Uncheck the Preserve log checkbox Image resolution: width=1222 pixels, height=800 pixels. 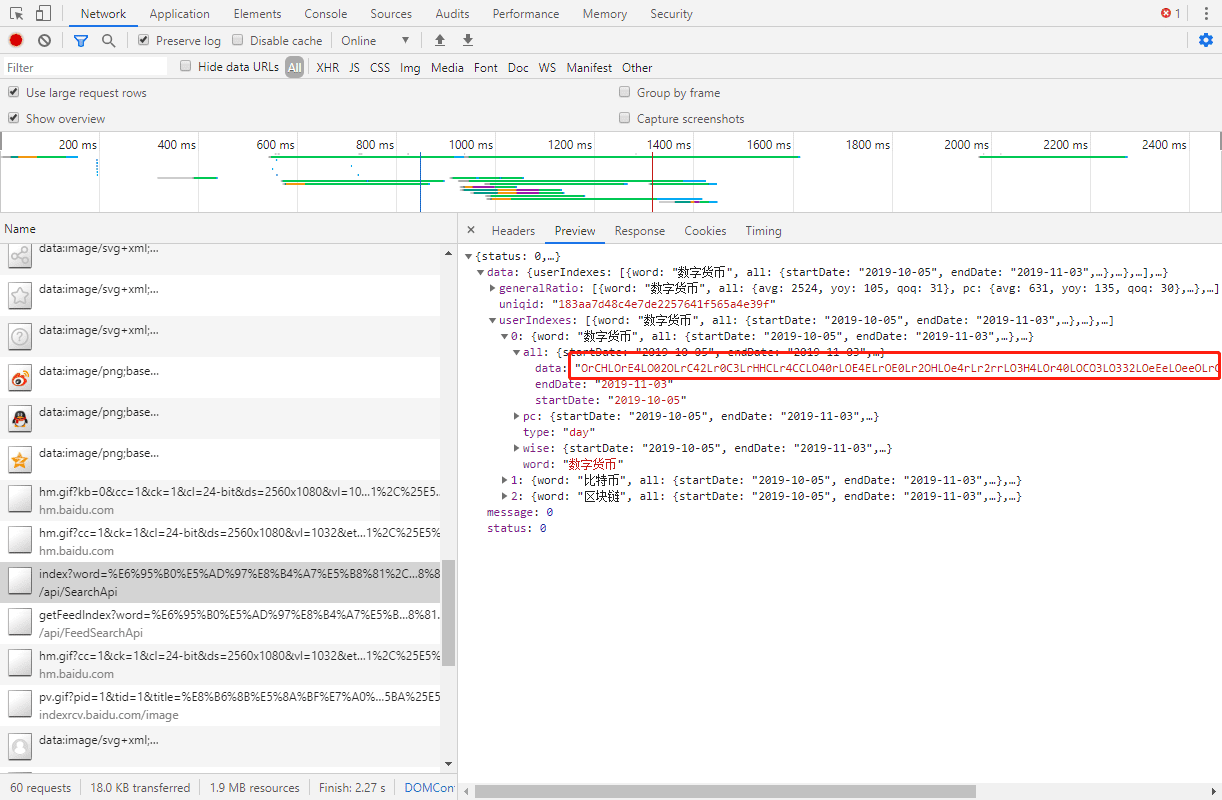[x=144, y=41]
